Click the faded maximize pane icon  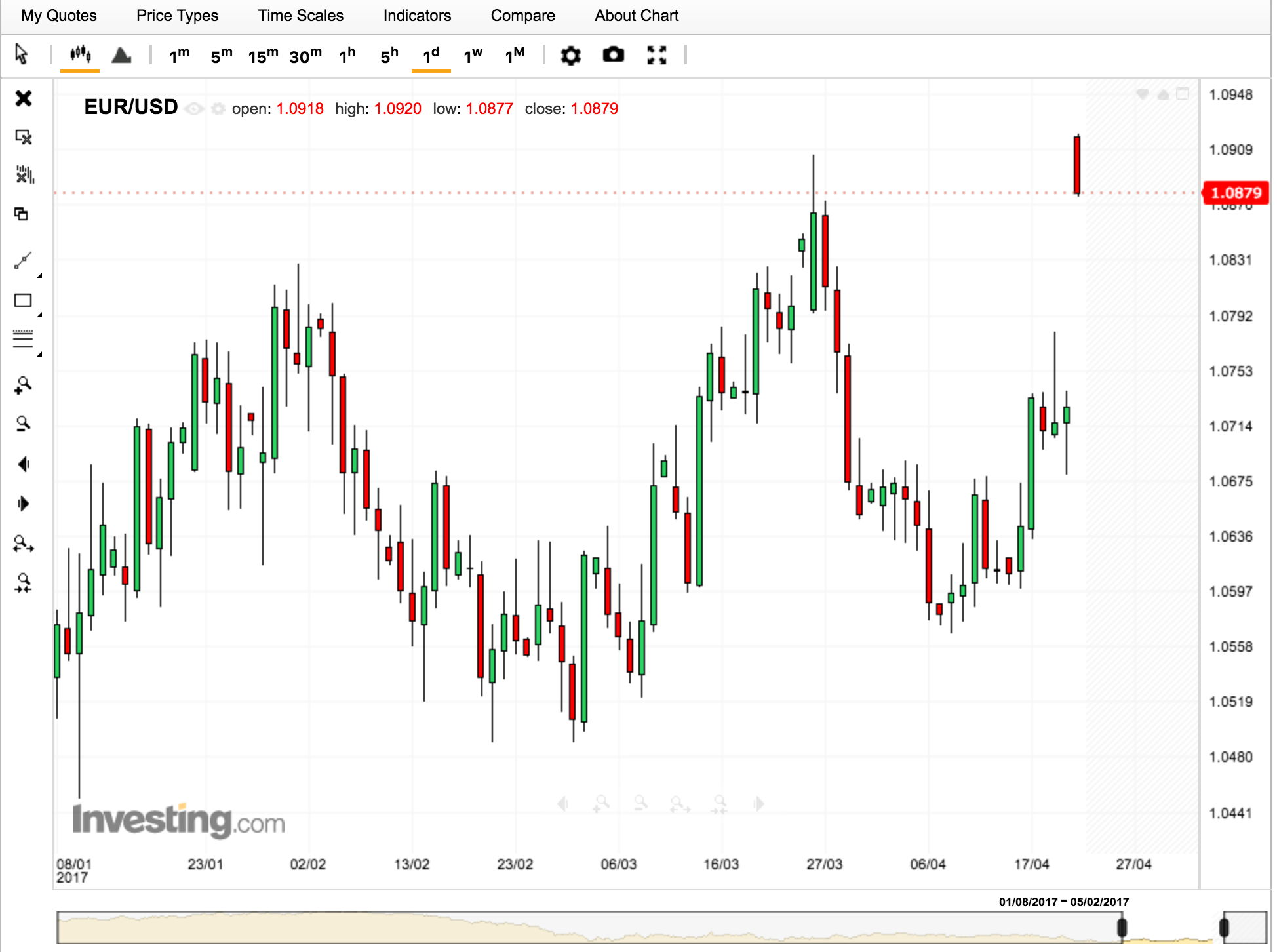tap(1183, 94)
